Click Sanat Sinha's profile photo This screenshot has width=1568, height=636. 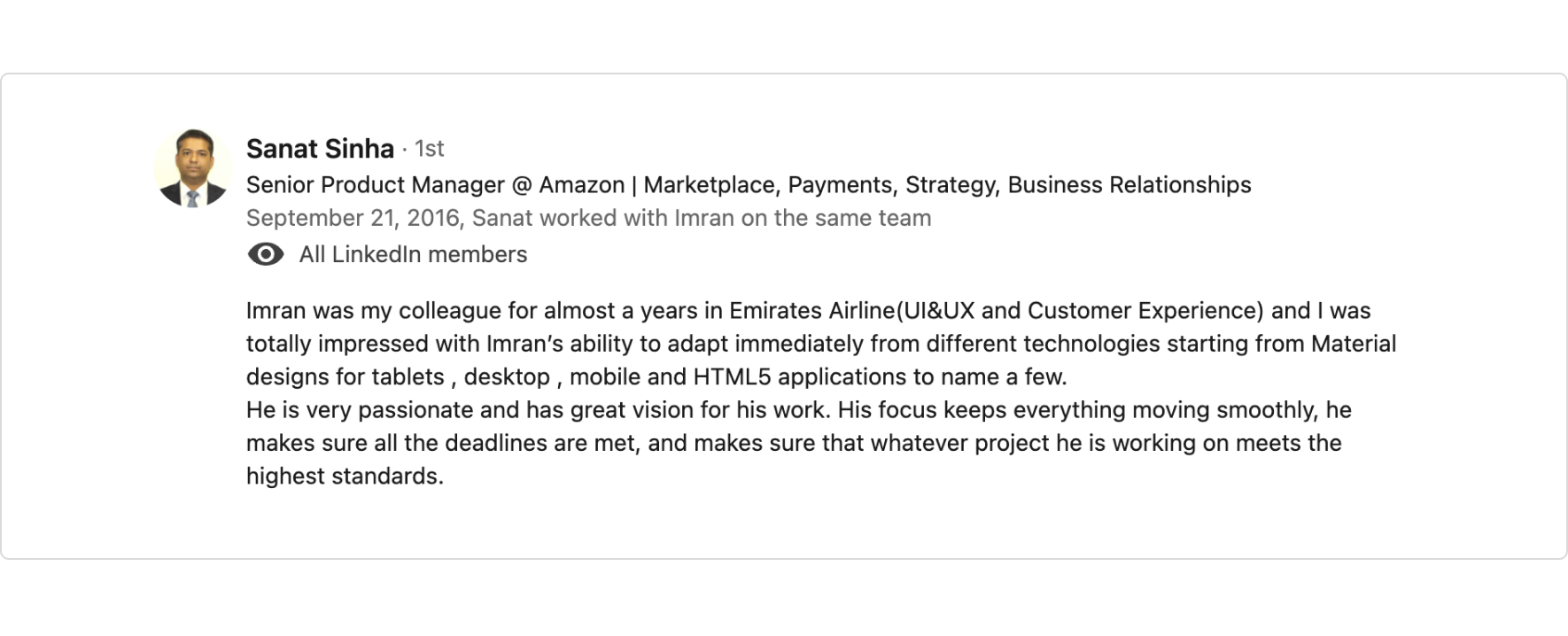click(192, 167)
